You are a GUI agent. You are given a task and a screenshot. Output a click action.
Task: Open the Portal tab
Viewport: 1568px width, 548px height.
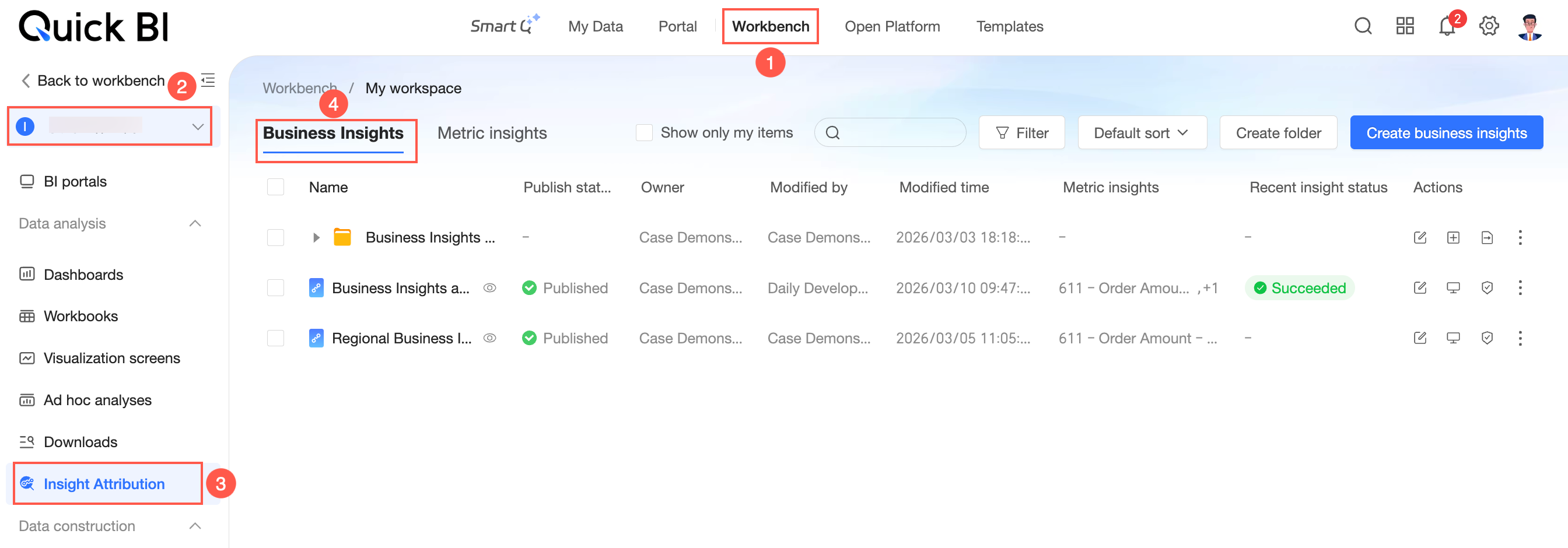677,26
